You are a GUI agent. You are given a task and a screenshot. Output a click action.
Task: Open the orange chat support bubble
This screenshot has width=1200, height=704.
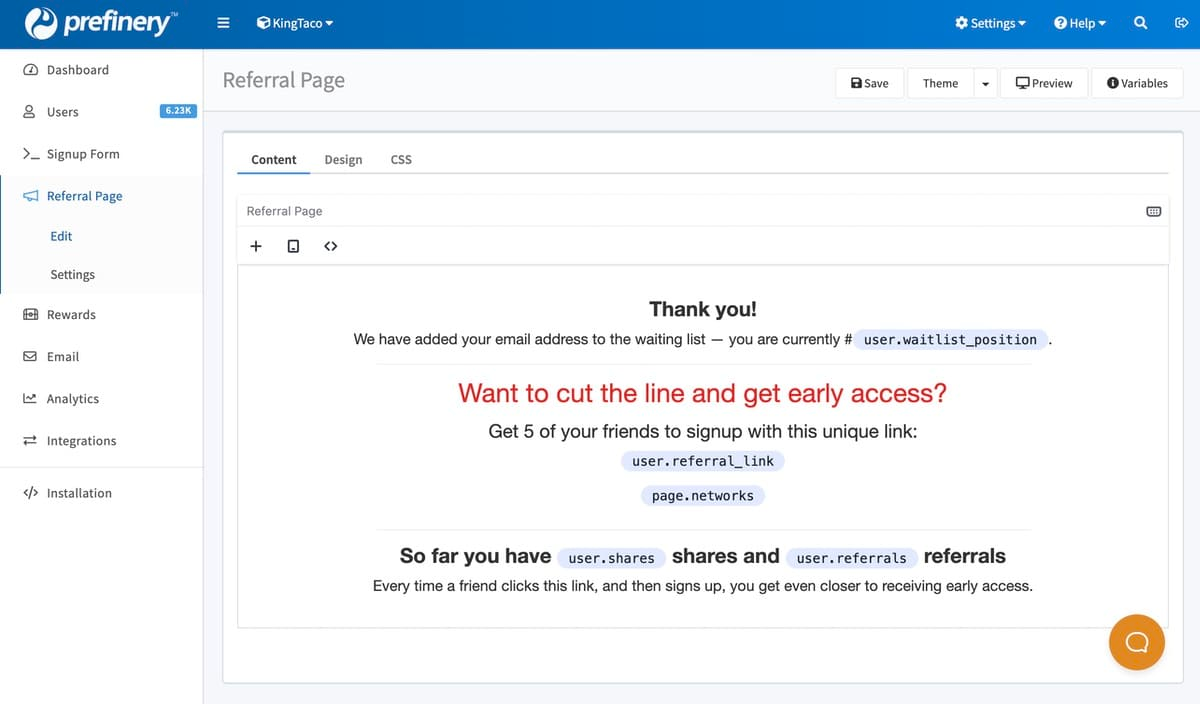click(1137, 642)
